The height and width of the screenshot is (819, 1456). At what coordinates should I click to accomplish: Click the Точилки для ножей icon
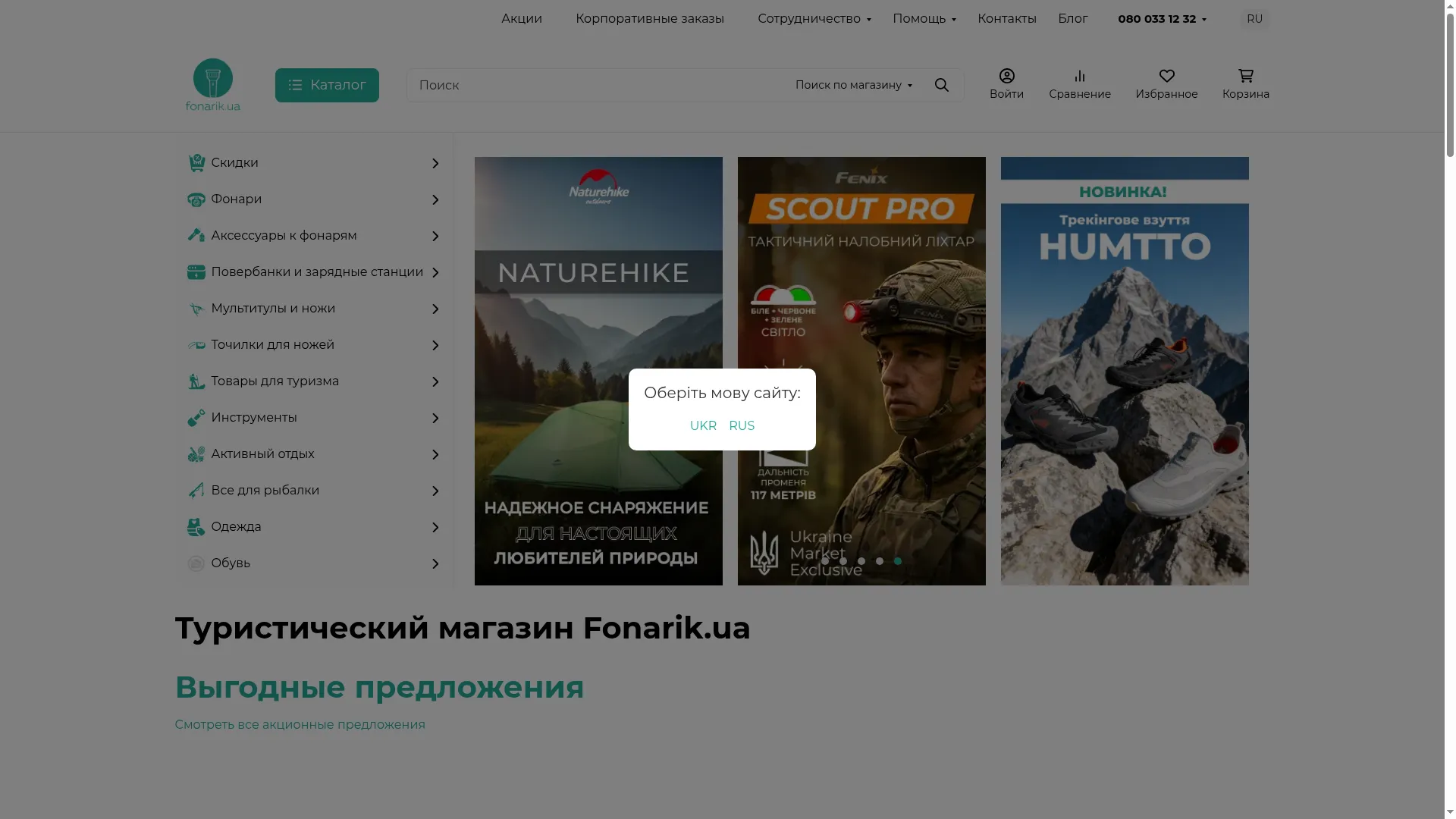click(x=196, y=345)
